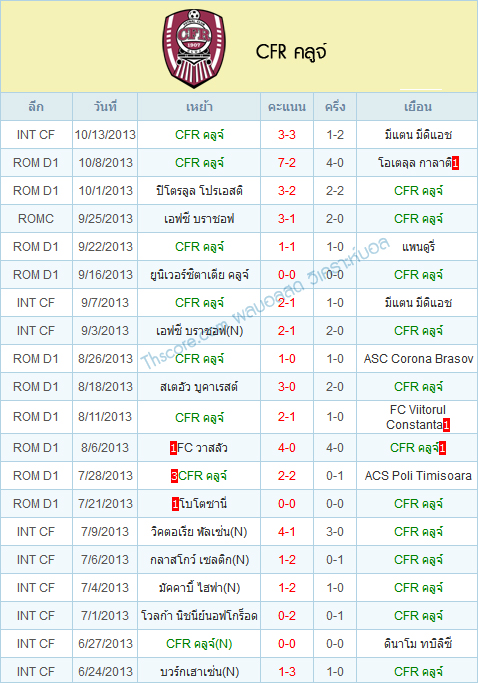This screenshot has width=478, height=683.
Task: Click the ROM D1 league cell on 8/18/2013
Action: pyautogui.click(x=36, y=387)
